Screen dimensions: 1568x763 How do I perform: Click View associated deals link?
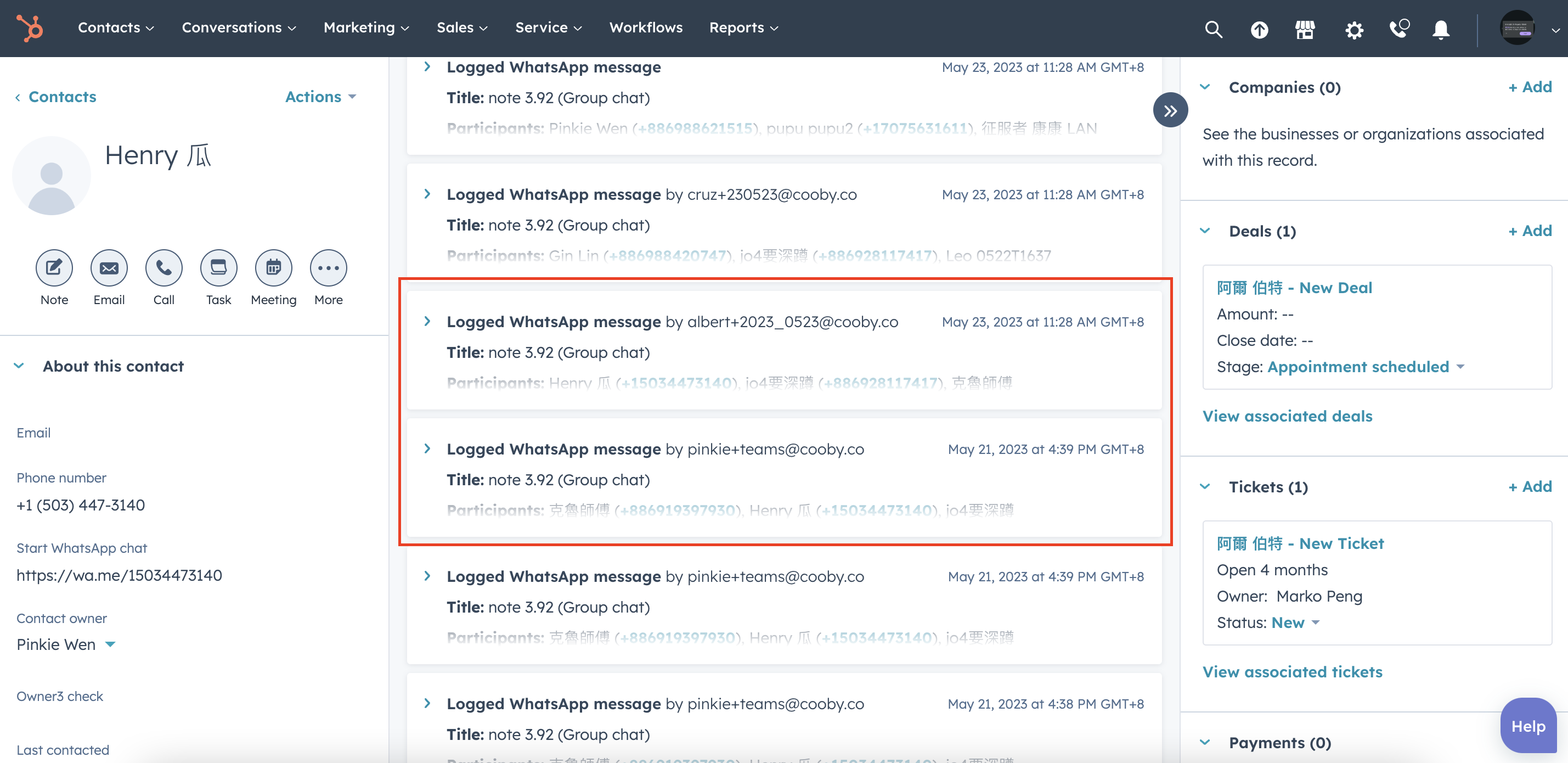(1287, 416)
